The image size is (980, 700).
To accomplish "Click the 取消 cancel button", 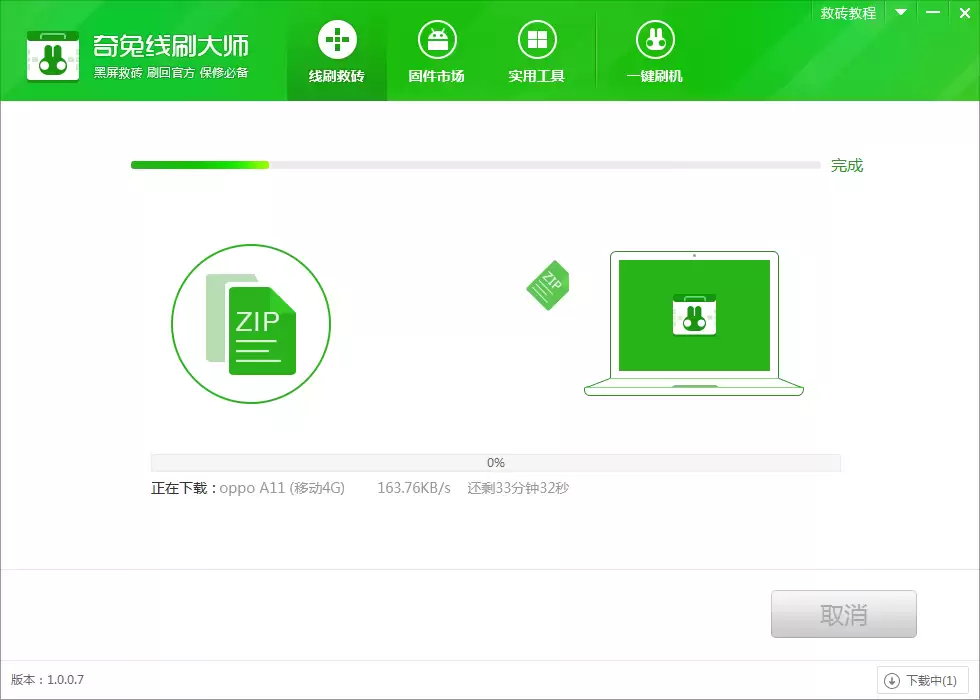I will pyautogui.click(x=843, y=613).
